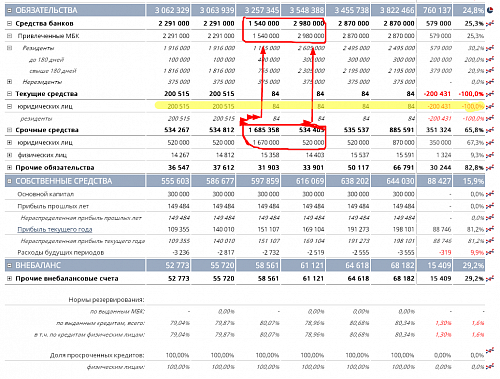Select the Доля просроченных кредитов label
The image size is (500, 379).
(97, 355)
